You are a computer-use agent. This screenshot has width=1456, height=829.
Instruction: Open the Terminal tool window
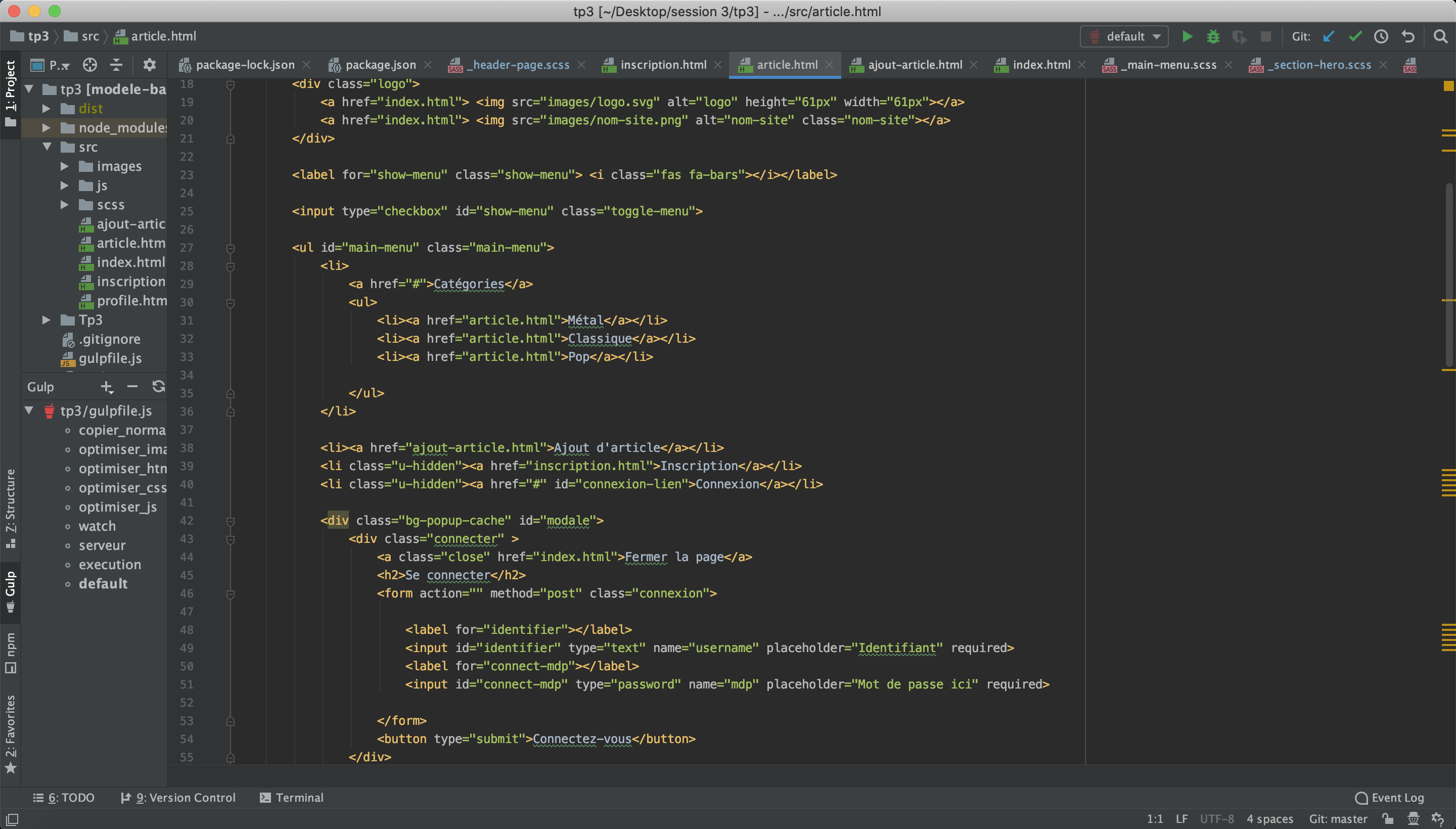[291, 798]
